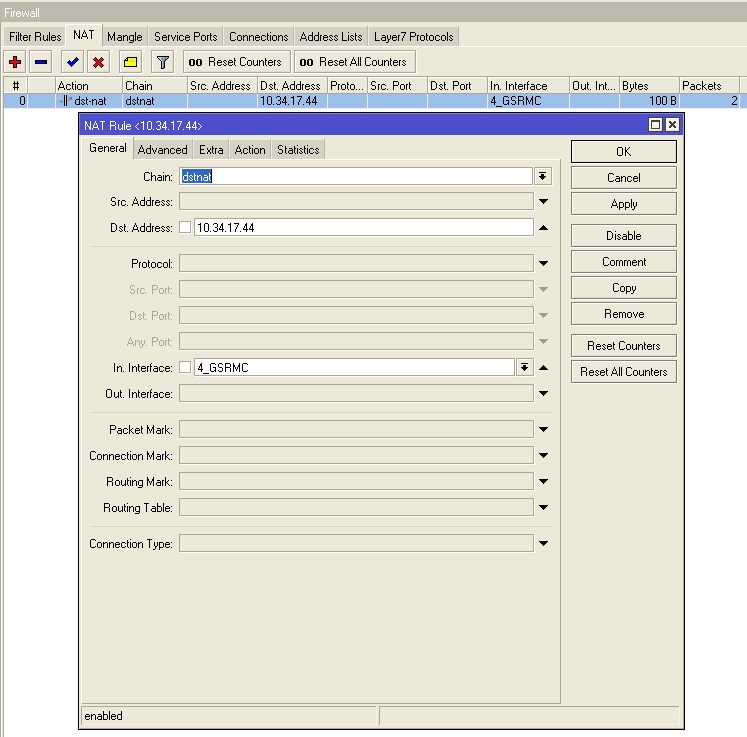Viewport: 747px width, 737px height.
Task: Enable the rule with the blue checkmark icon
Action: 73,62
